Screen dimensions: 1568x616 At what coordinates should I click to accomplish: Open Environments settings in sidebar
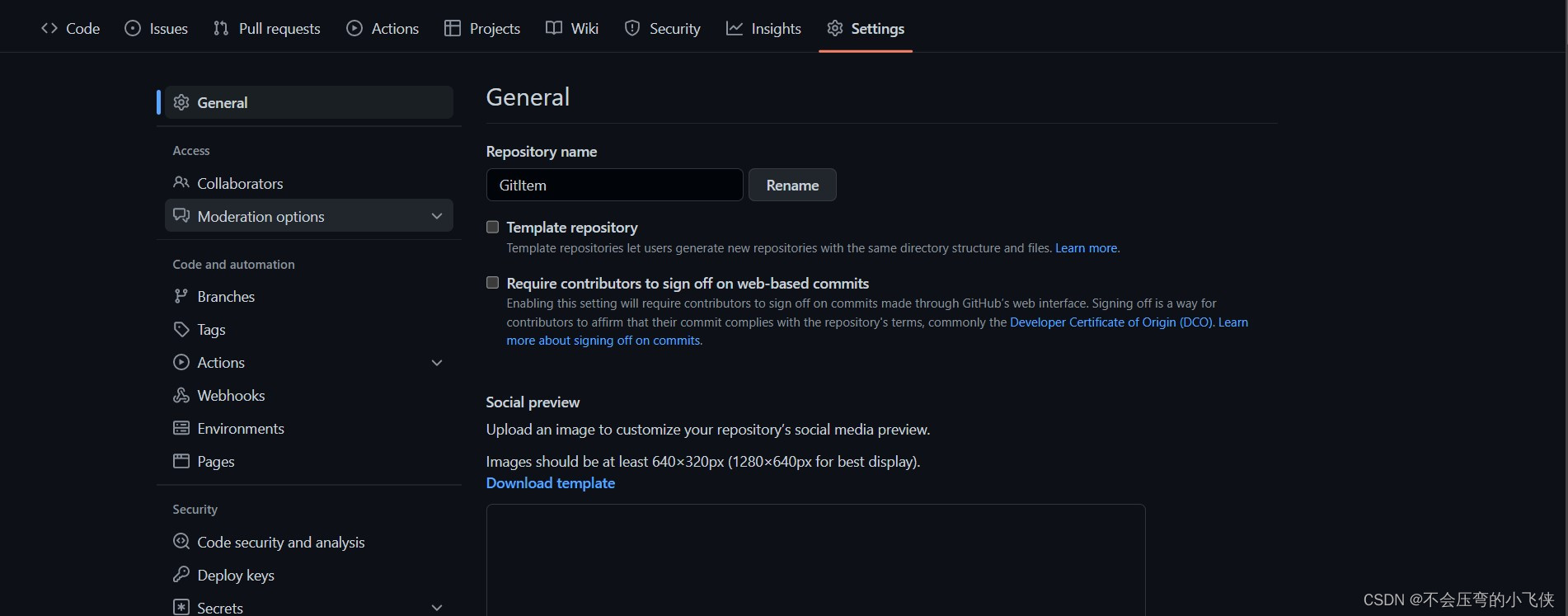(x=309, y=428)
